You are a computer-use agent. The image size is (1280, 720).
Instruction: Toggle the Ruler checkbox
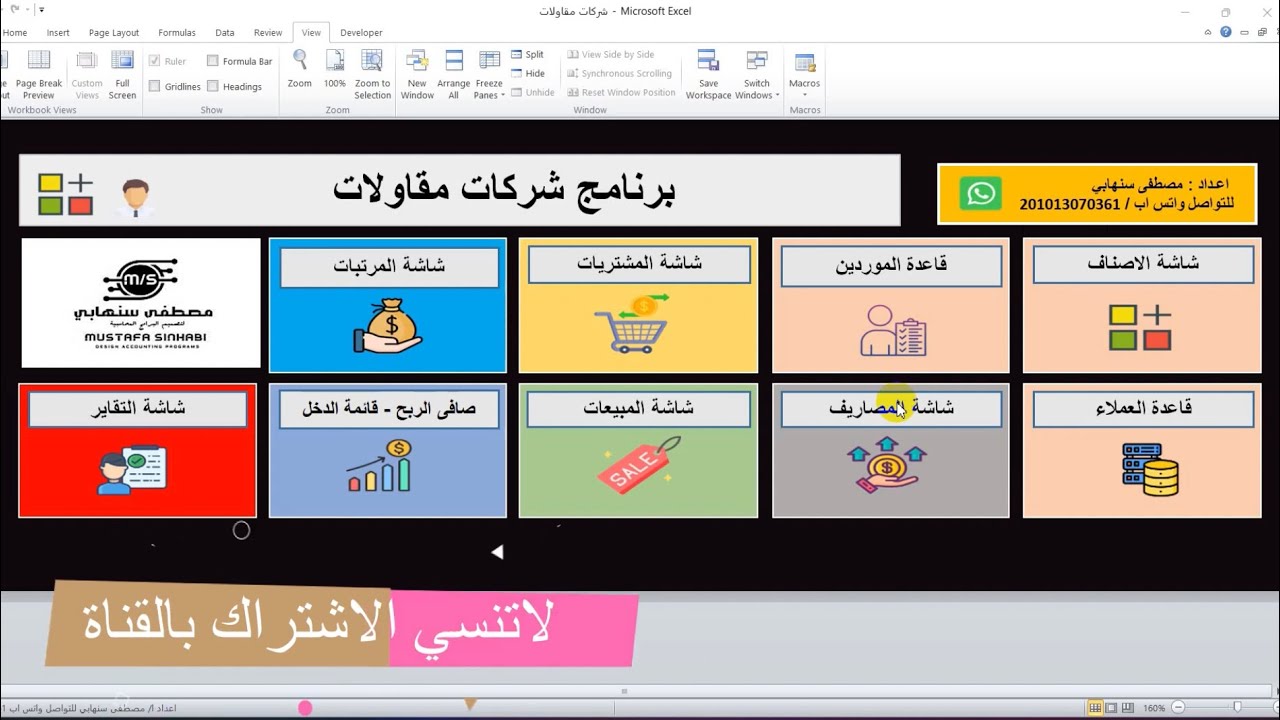(154, 61)
